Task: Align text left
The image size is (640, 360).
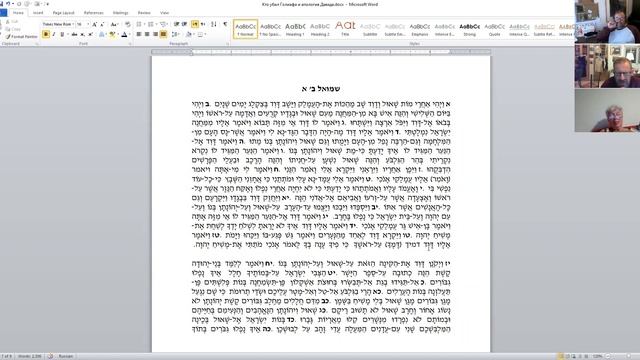Action: tap(139, 34)
